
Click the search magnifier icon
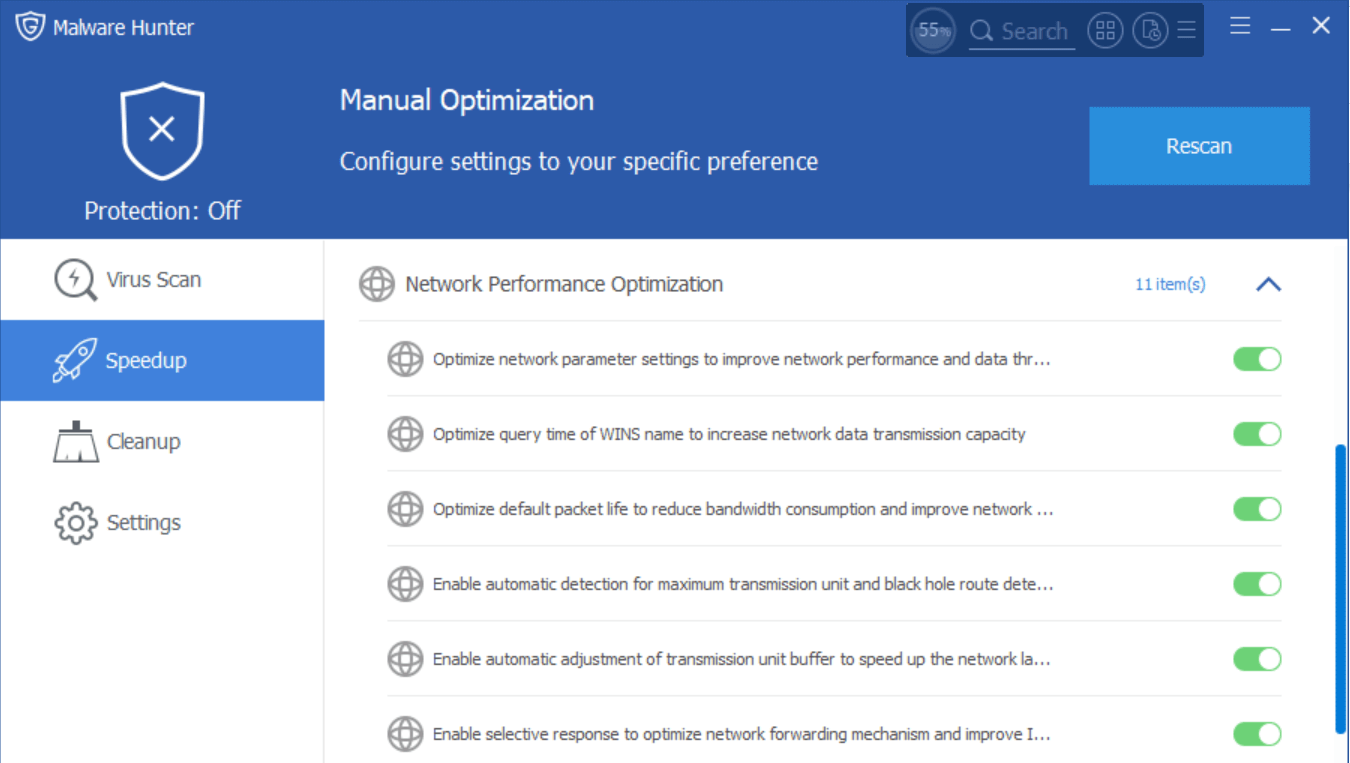pos(982,31)
